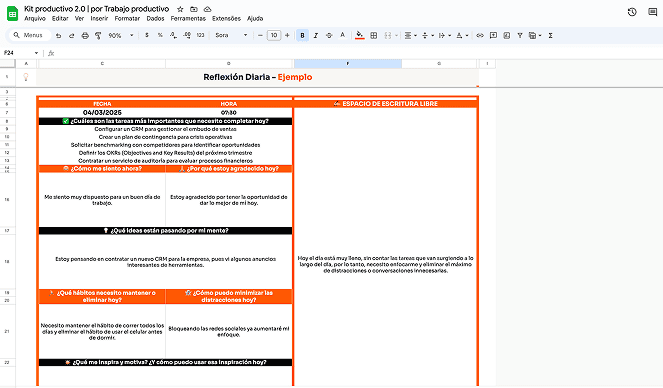The width and height of the screenshot is (663, 388).
Task: Open the Extensões menu
Action: 226,19
